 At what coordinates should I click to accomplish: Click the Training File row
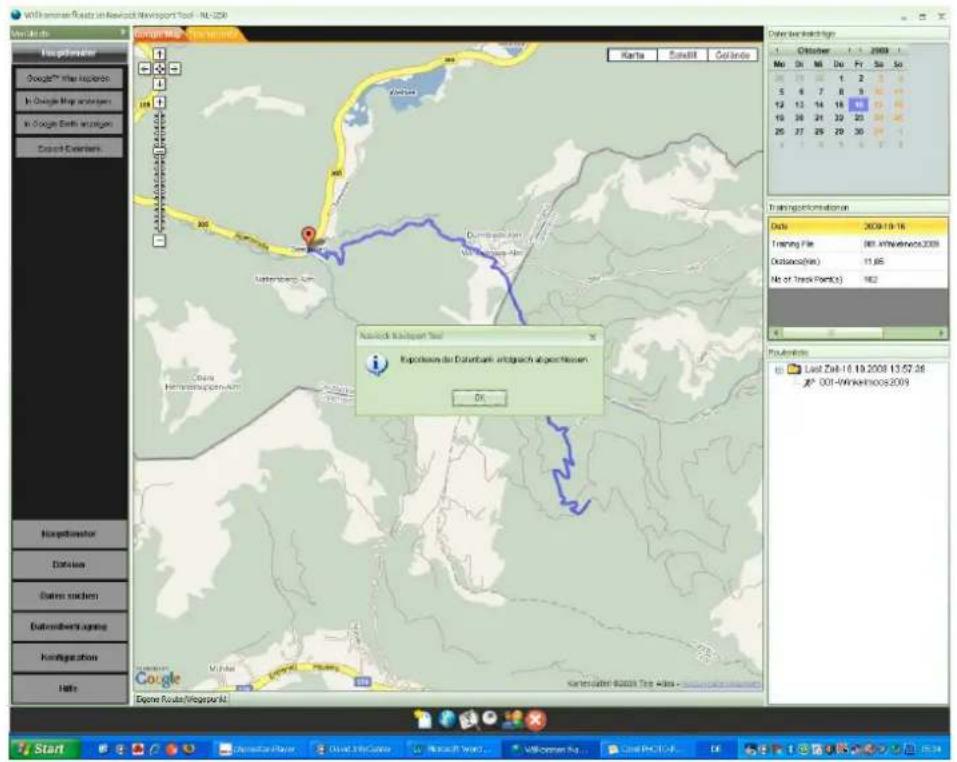[858, 244]
